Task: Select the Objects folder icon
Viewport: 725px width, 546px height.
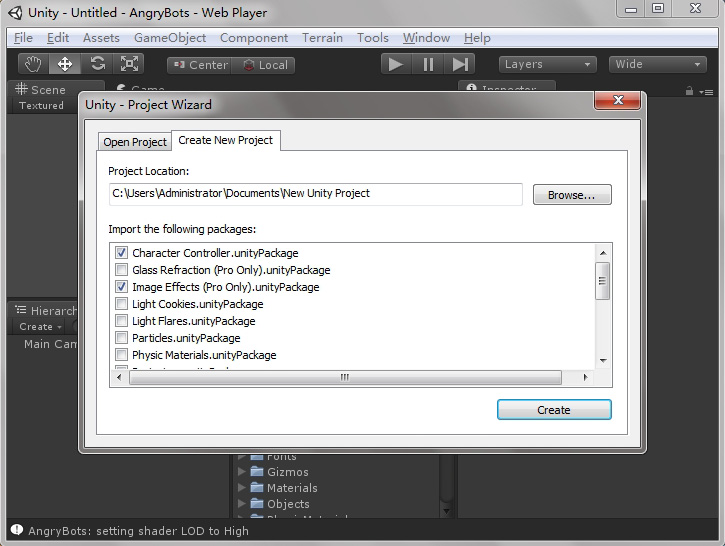Action: pyautogui.click(x=257, y=503)
